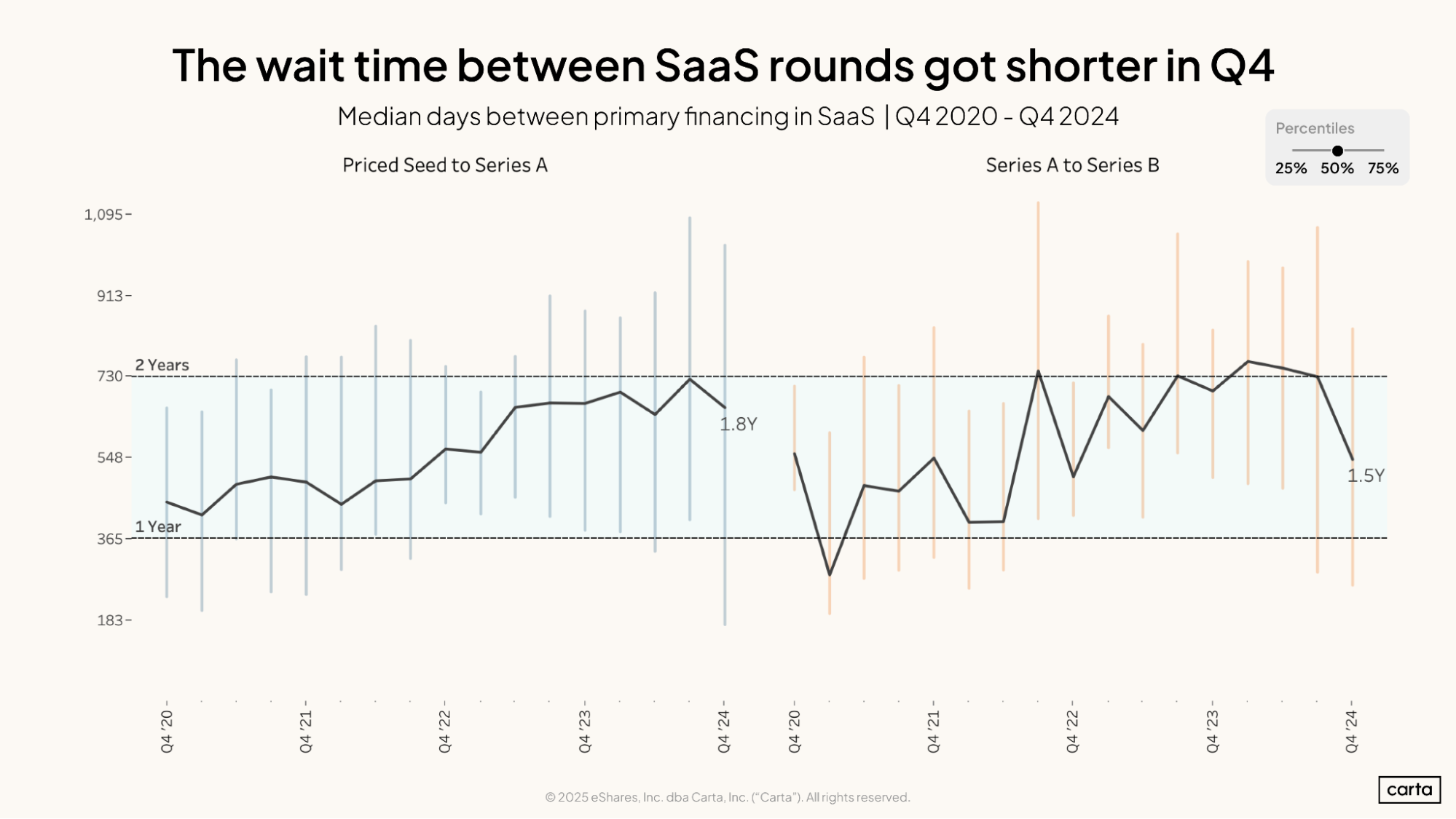Screen dimensions: 1456x819
Task: Click the 1 Year reference line label
Action: pos(158,526)
